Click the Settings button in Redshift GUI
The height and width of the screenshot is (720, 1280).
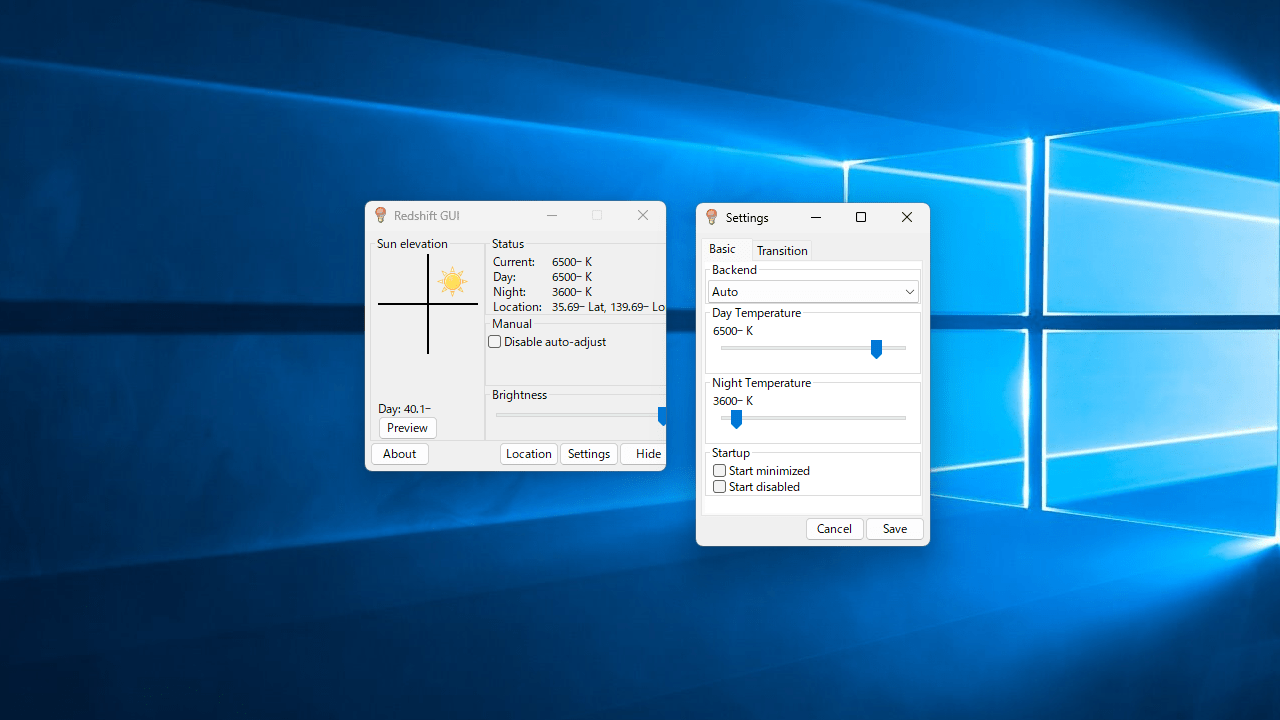pyautogui.click(x=589, y=454)
